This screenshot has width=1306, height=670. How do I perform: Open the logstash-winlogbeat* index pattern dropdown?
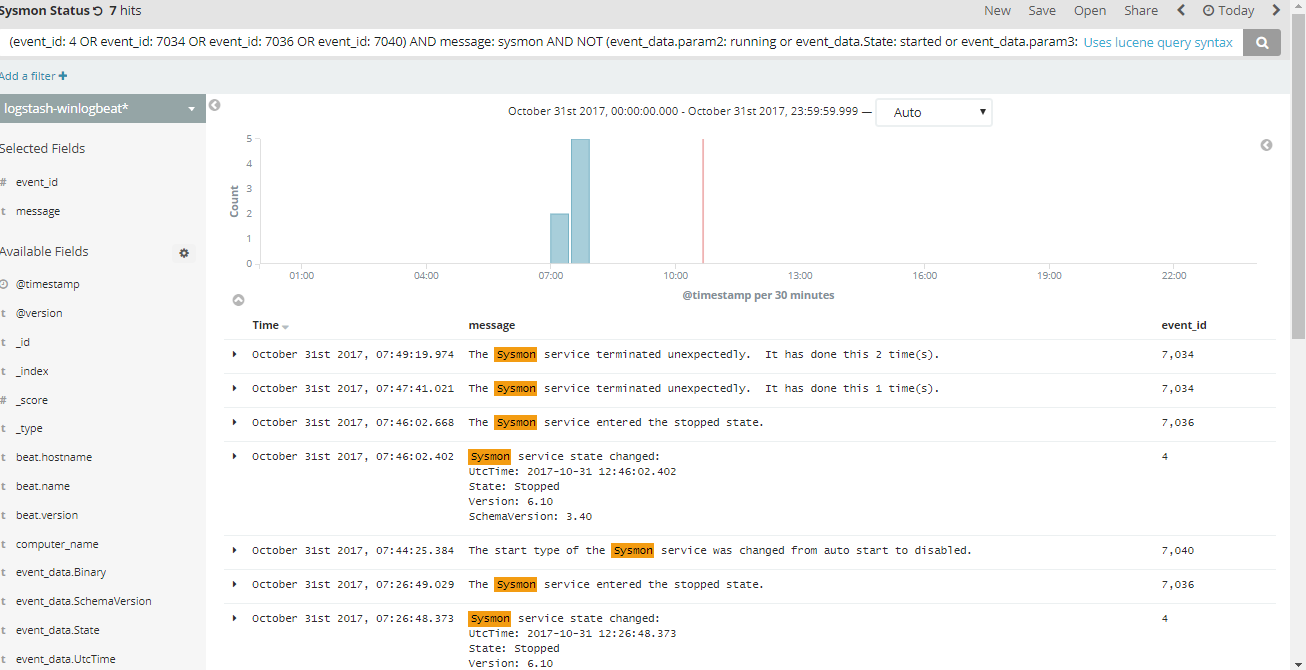tap(102, 109)
